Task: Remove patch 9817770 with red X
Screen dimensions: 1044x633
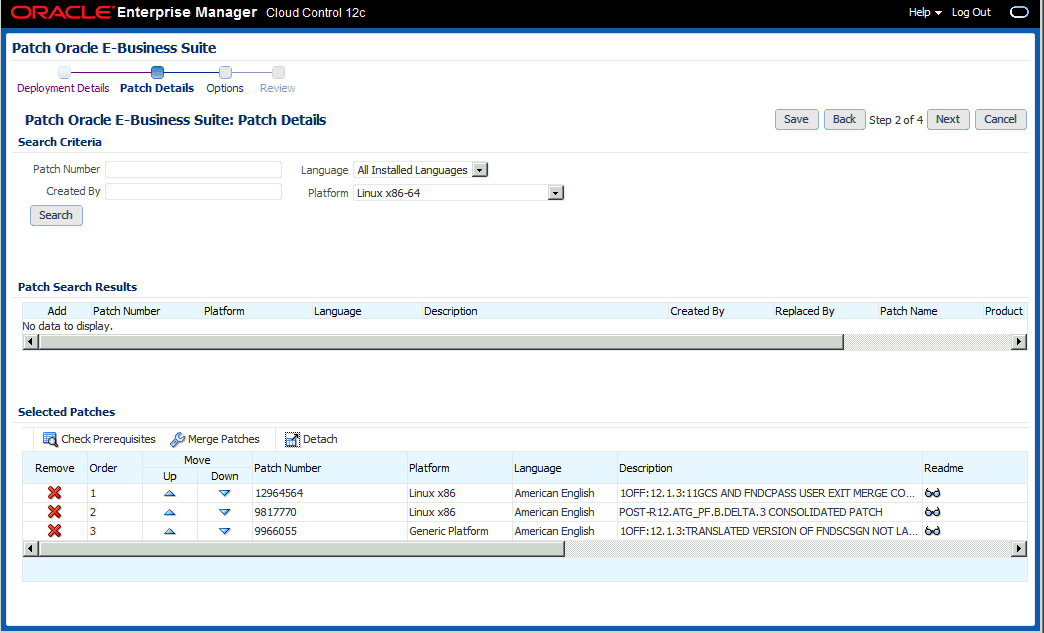Action: pos(55,512)
